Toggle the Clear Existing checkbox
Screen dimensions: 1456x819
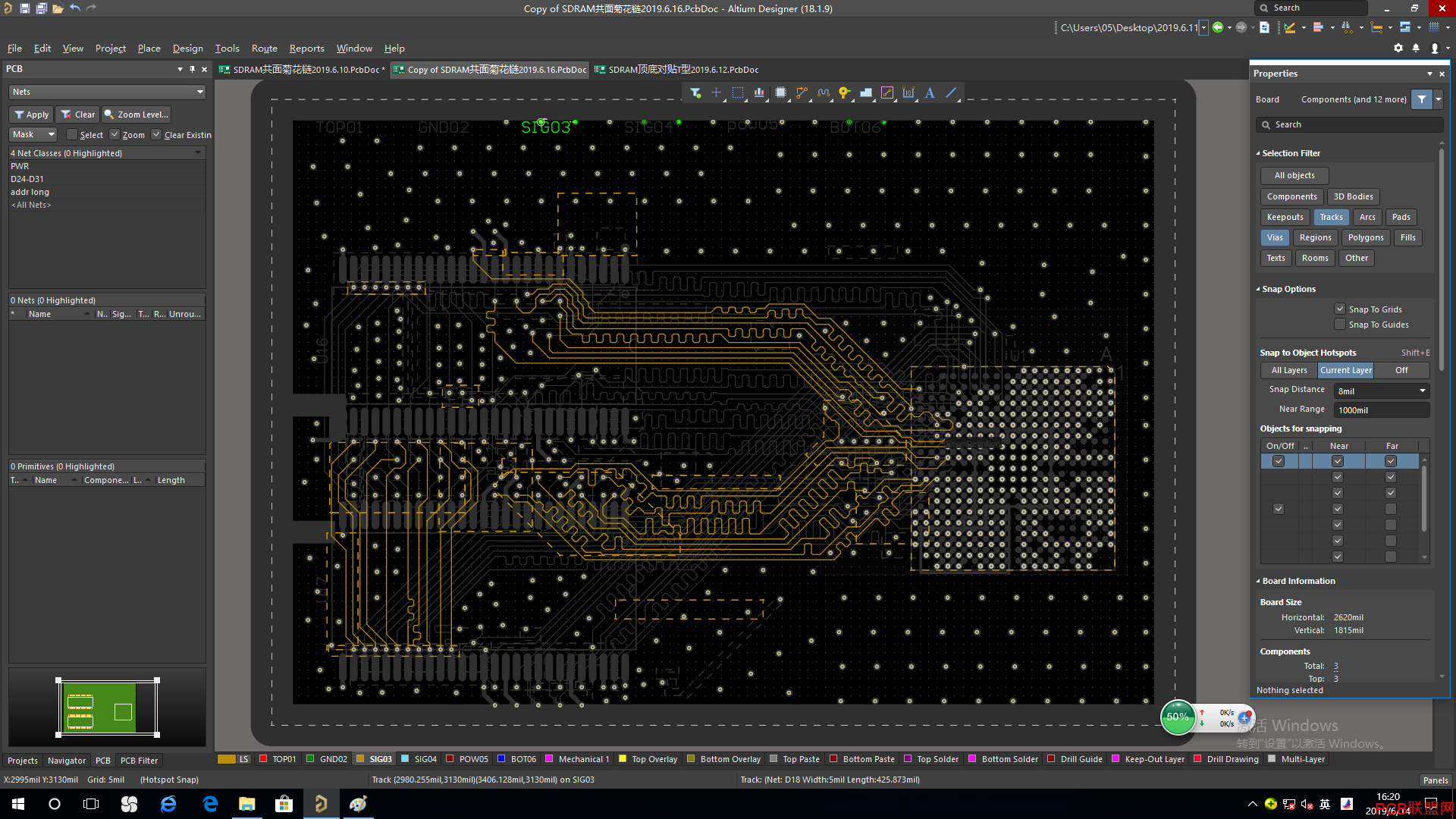click(x=156, y=134)
